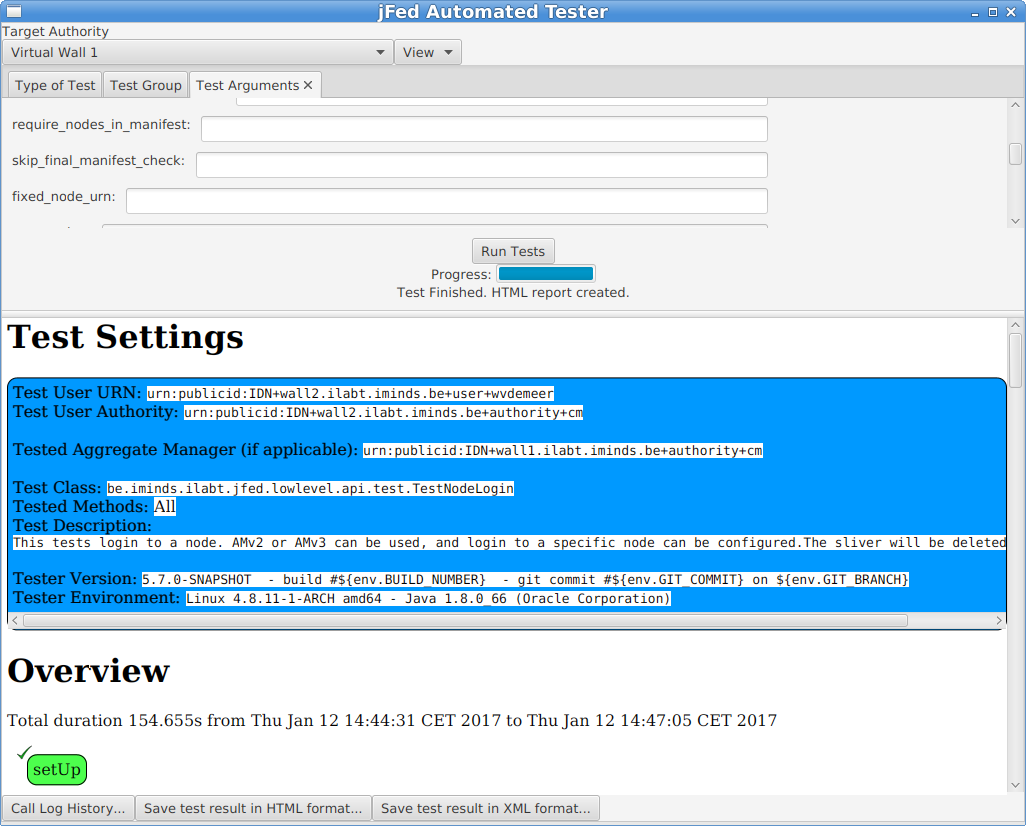This screenshot has width=1026, height=826.
Task: Save test result in HTML format
Action: (x=253, y=808)
